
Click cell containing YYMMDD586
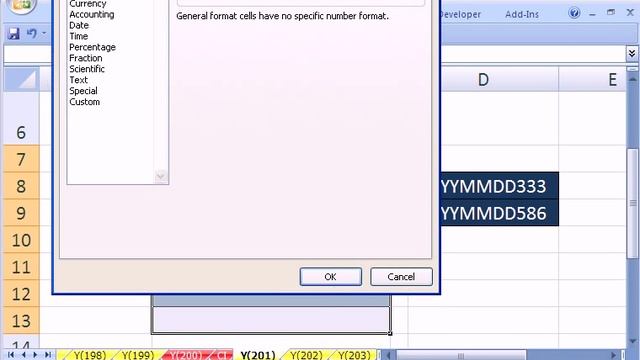click(x=500, y=213)
